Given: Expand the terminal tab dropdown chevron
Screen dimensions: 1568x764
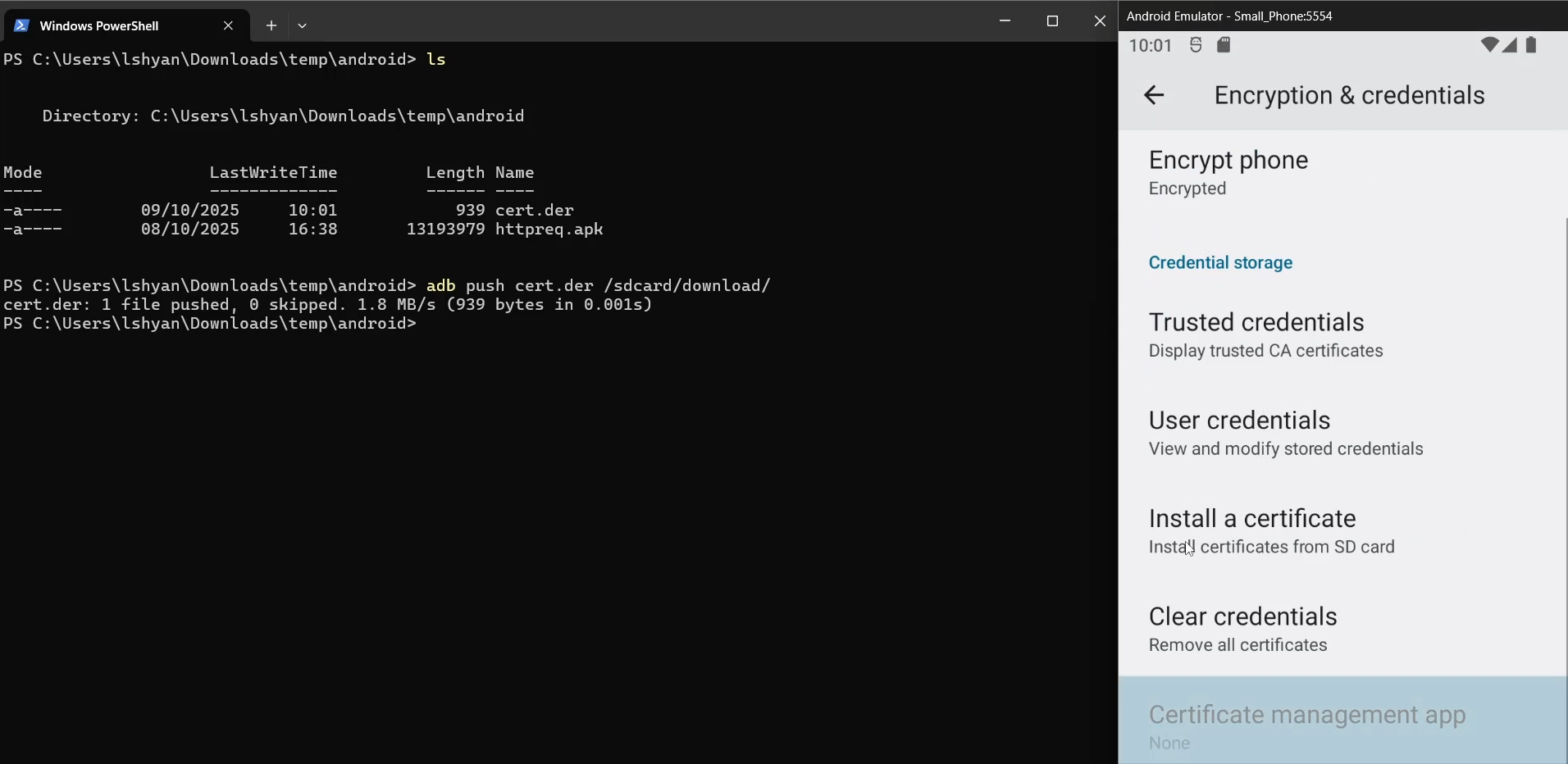Looking at the screenshot, I should (303, 25).
